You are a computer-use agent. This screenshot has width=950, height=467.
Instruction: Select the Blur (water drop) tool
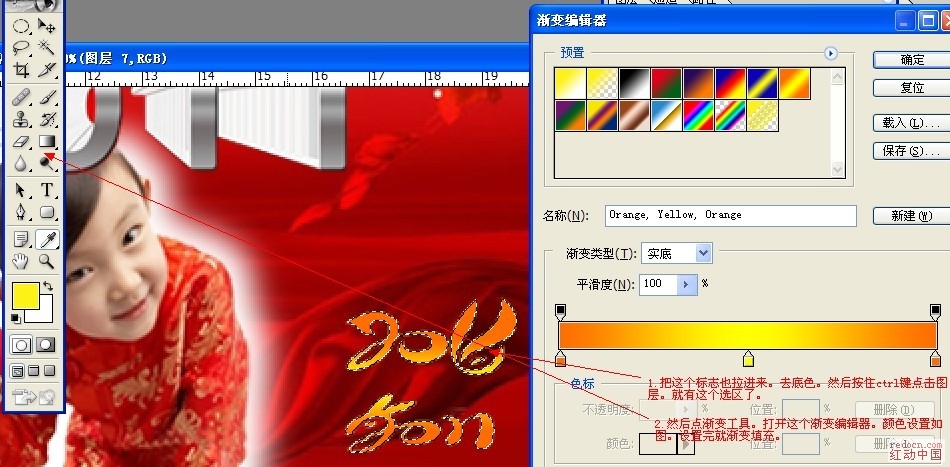pyautogui.click(x=21, y=162)
